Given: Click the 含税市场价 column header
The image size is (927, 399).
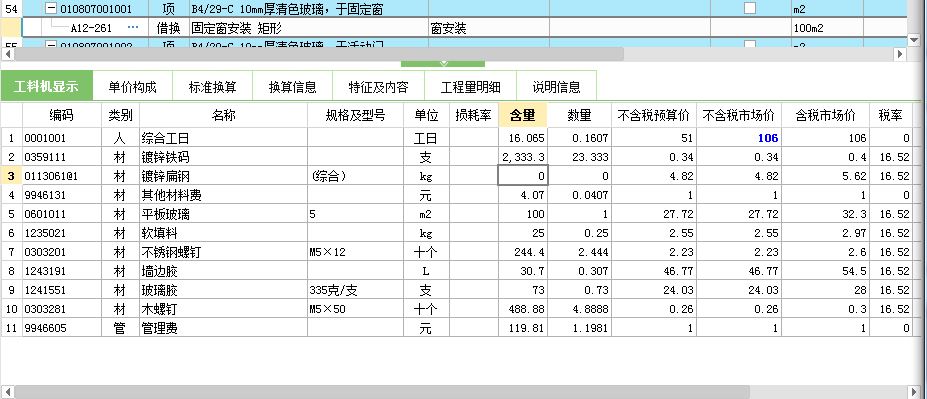Looking at the screenshot, I should tap(825, 116).
